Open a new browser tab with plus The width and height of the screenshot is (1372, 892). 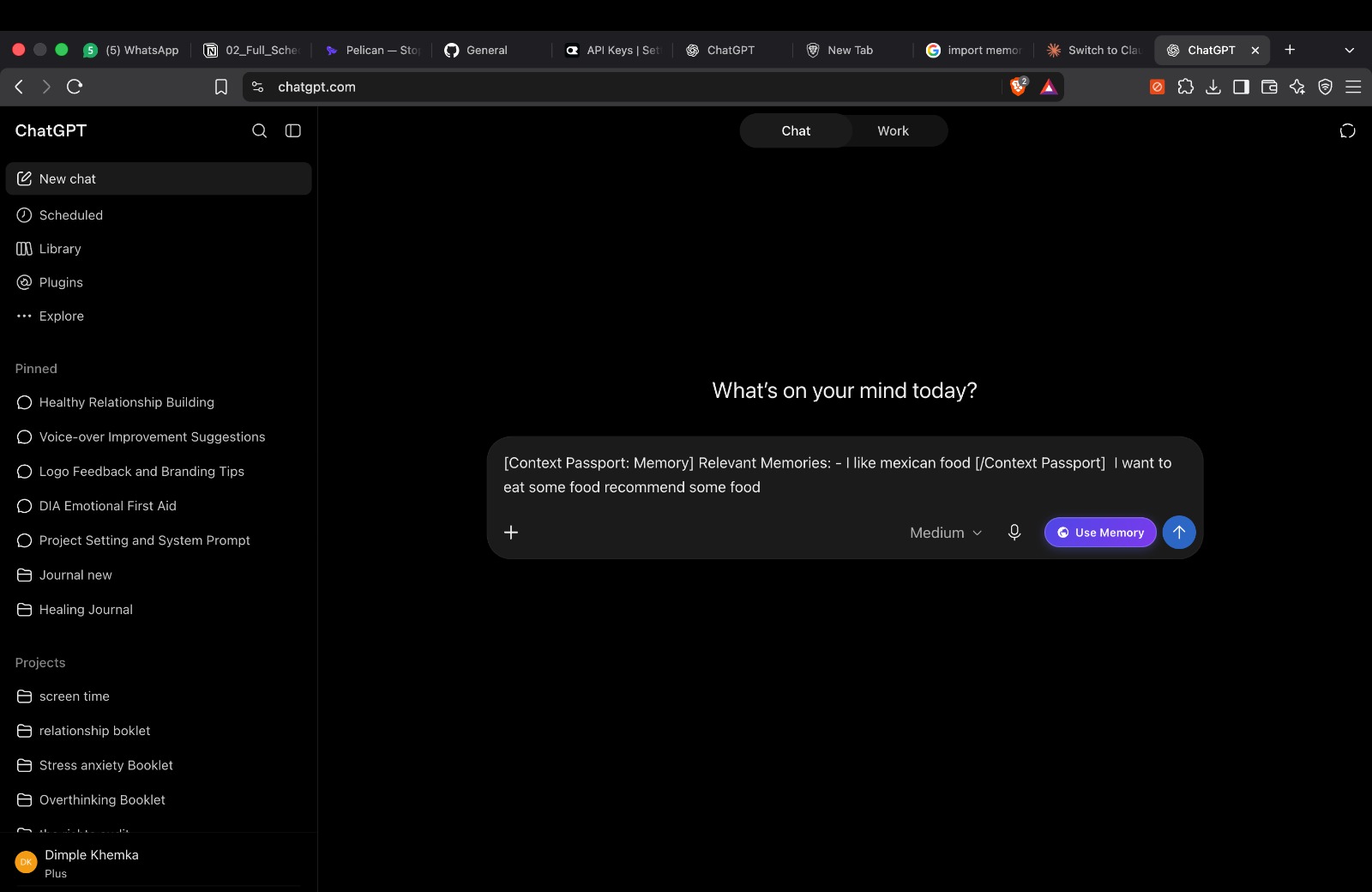tap(1290, 50)
